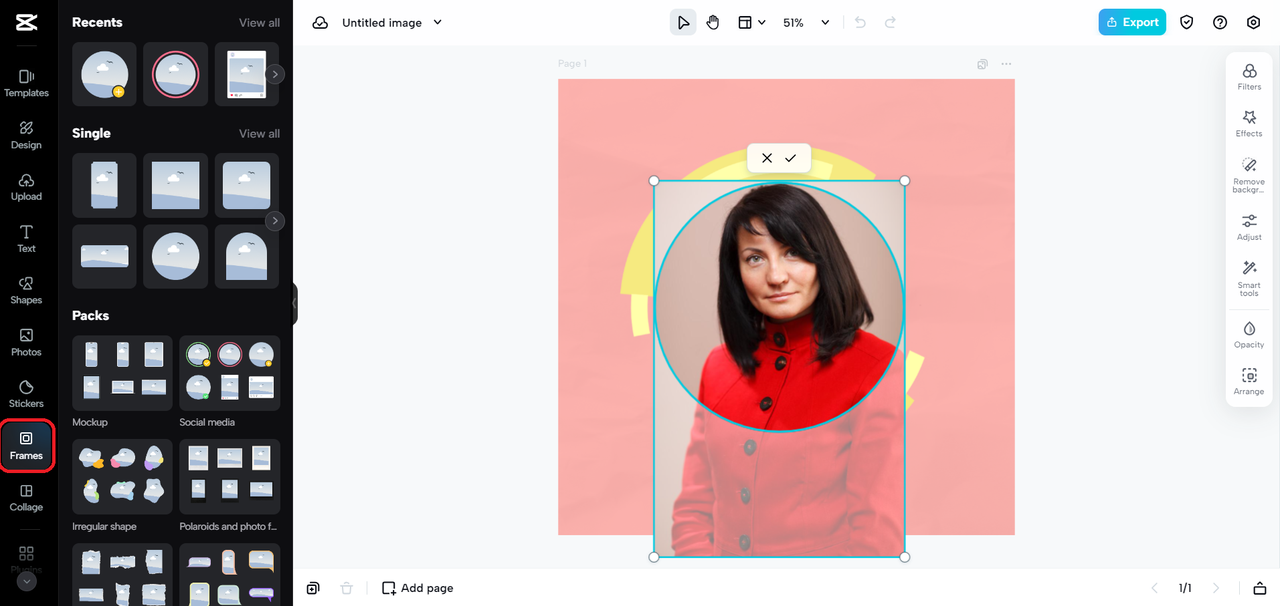Open the Photos panel

pyautogui.click(x=26, y=342)
